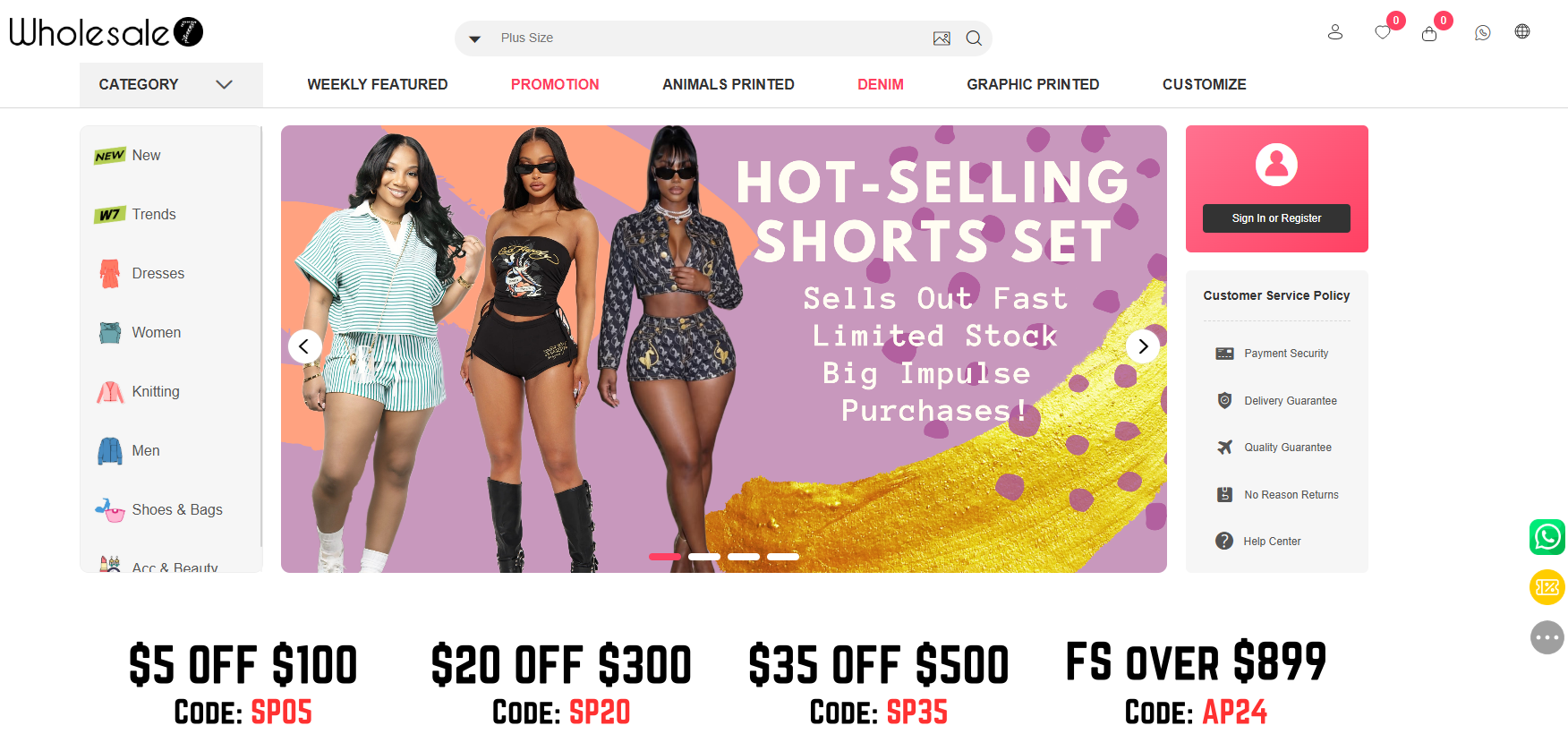Open the wishlist heart icon

tap(1383, 33)
